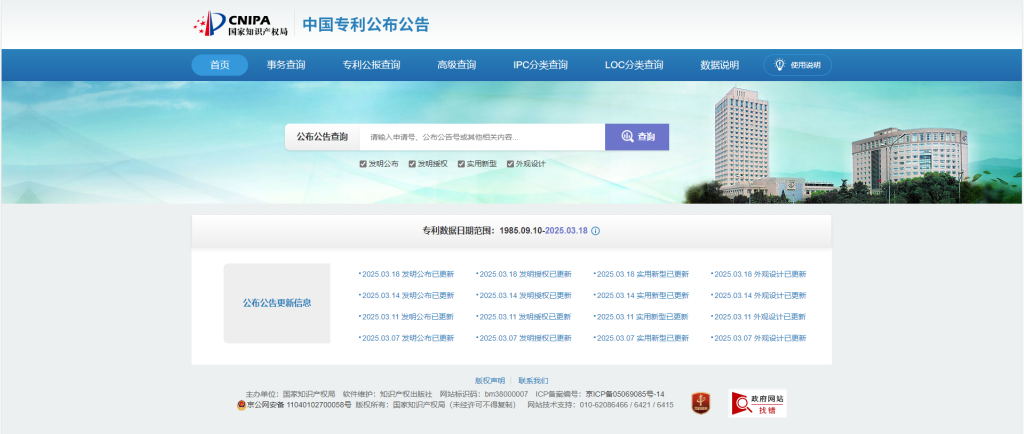Click the 联系我们 footer link
1024x434 pixels.
[533, 381]
